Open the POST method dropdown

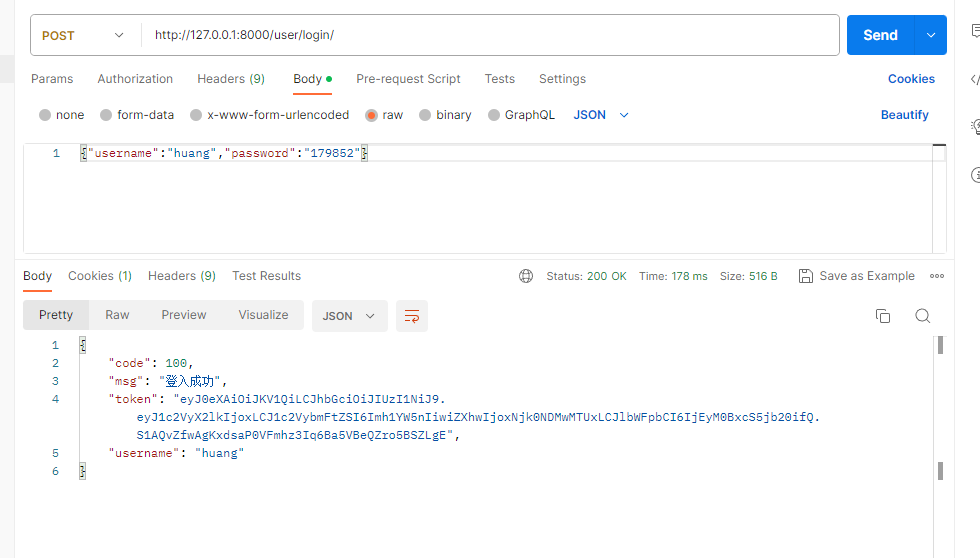[82, 36]
